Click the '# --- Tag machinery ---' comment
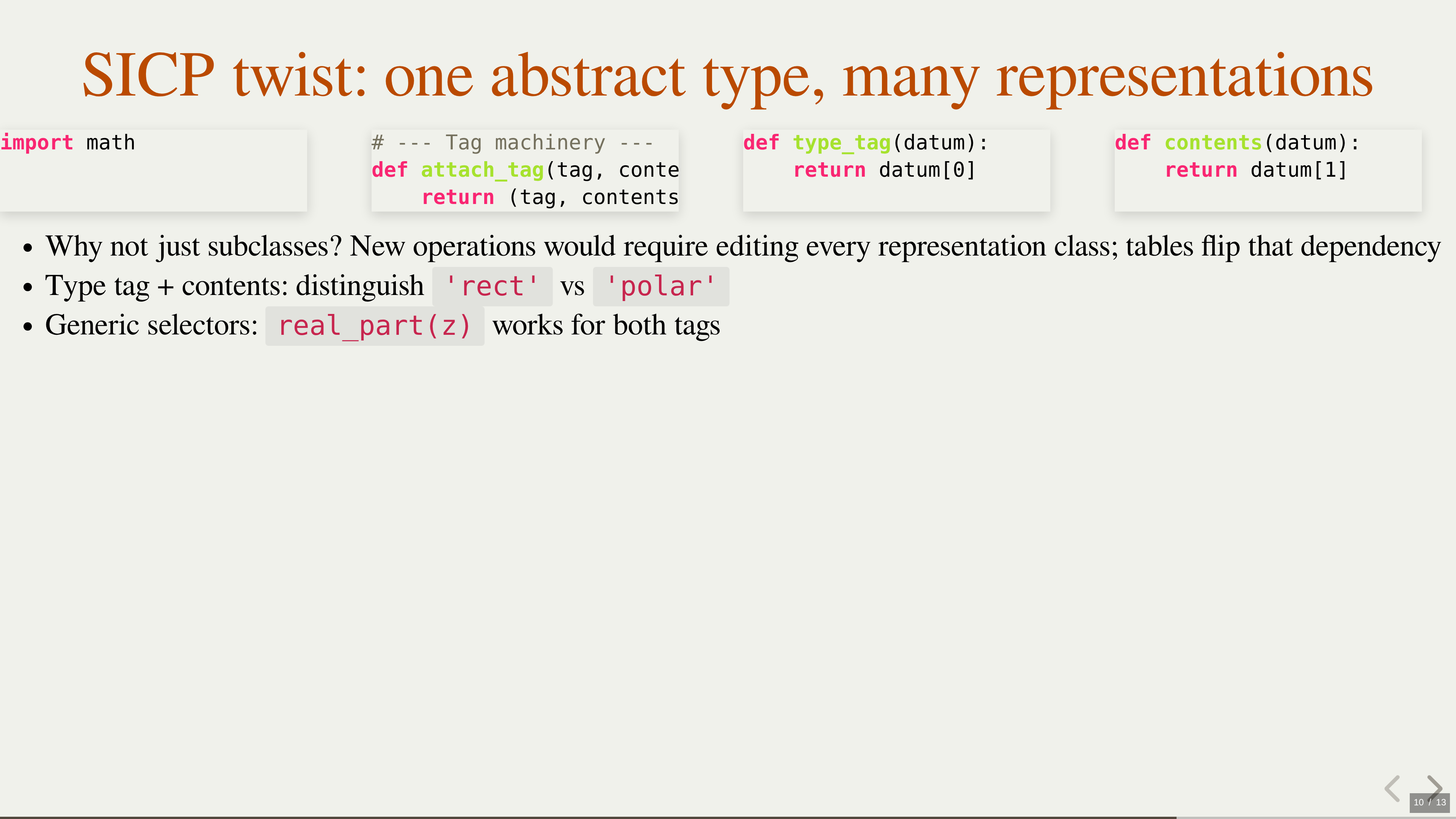 [512, 143]
